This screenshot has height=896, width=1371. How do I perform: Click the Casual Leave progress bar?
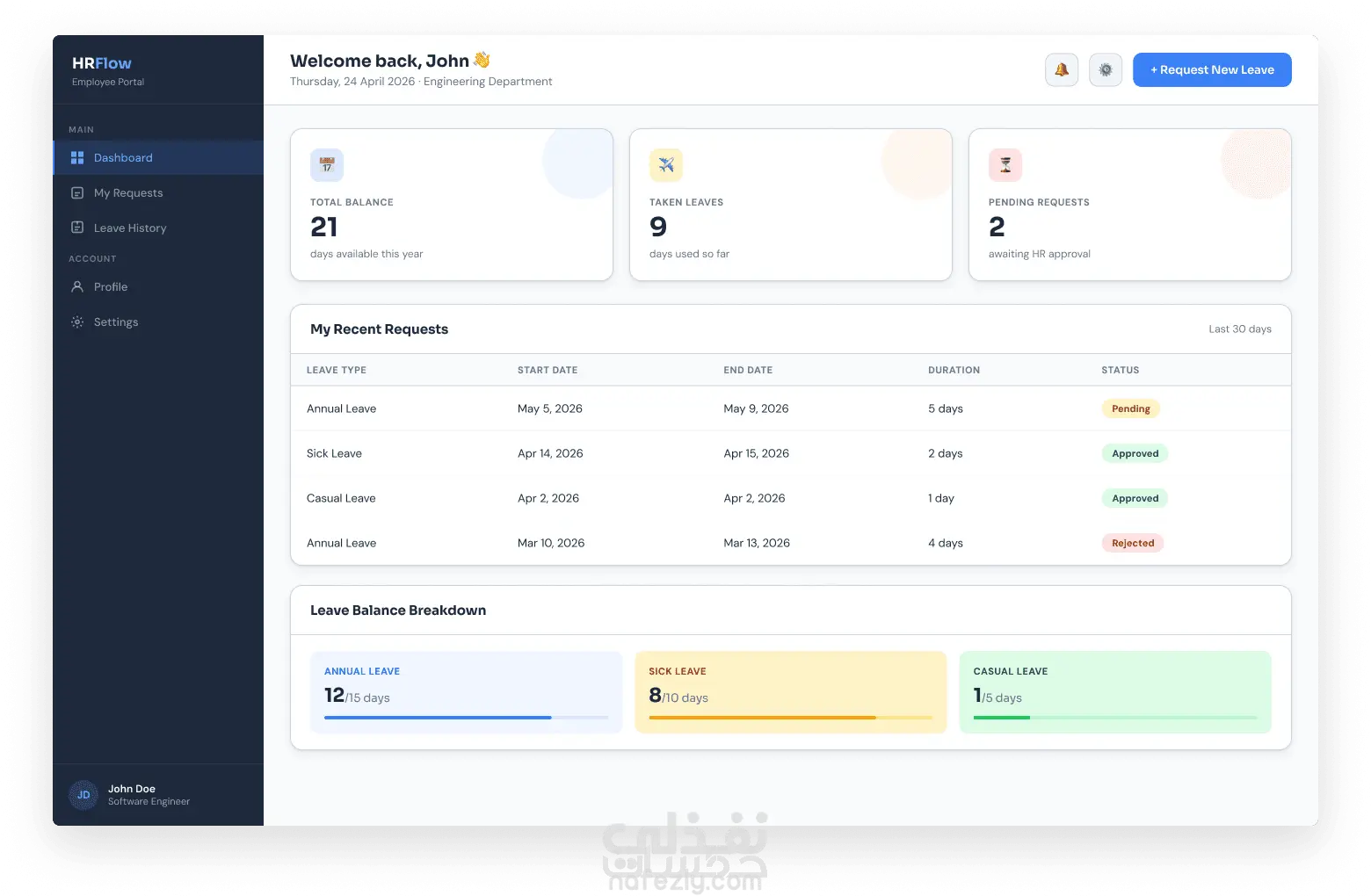point(1115,718)
